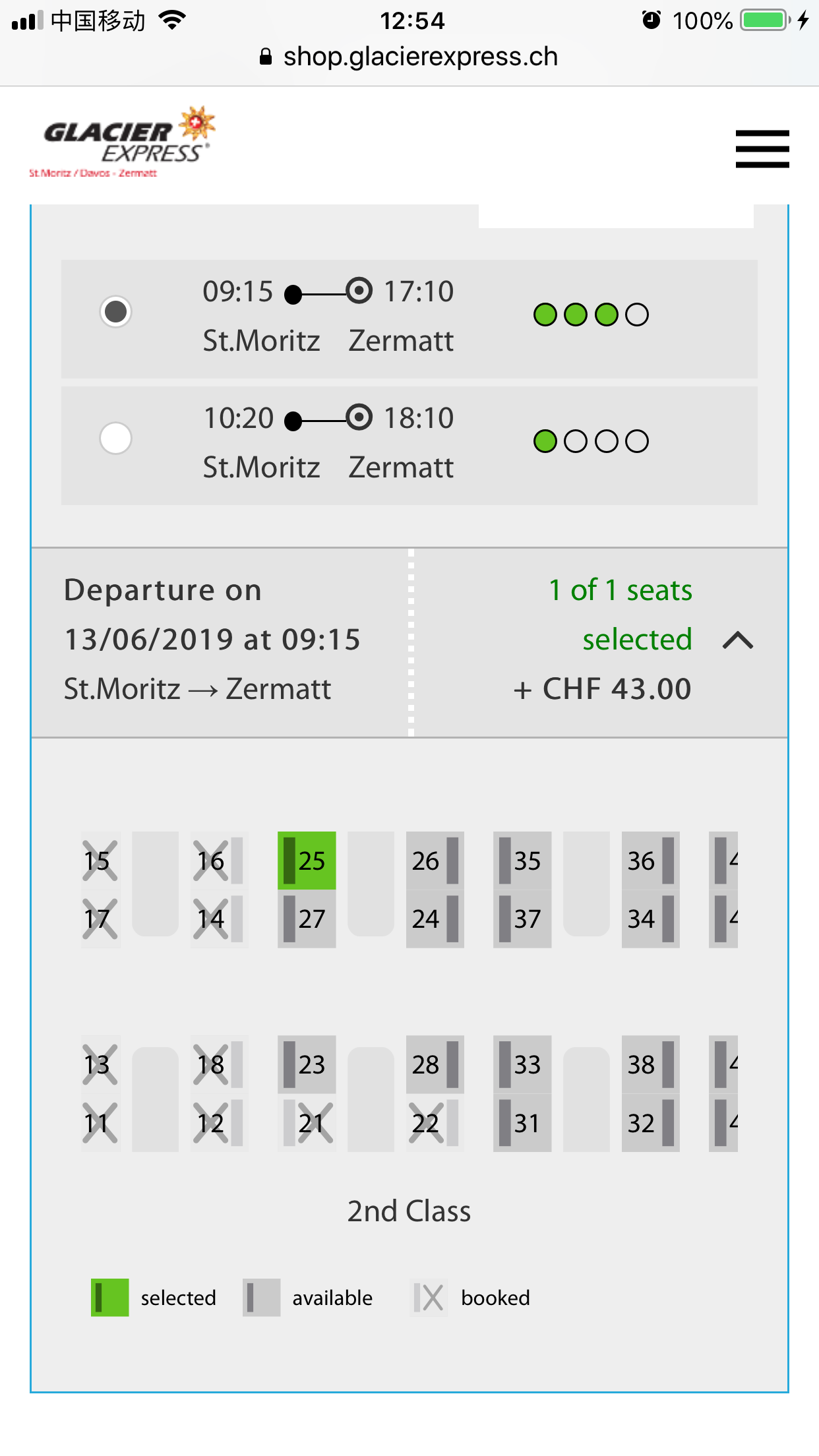Select available seat 27
Image resolution: width=819 pixels, height=1456 pixels.
[307, 919]
